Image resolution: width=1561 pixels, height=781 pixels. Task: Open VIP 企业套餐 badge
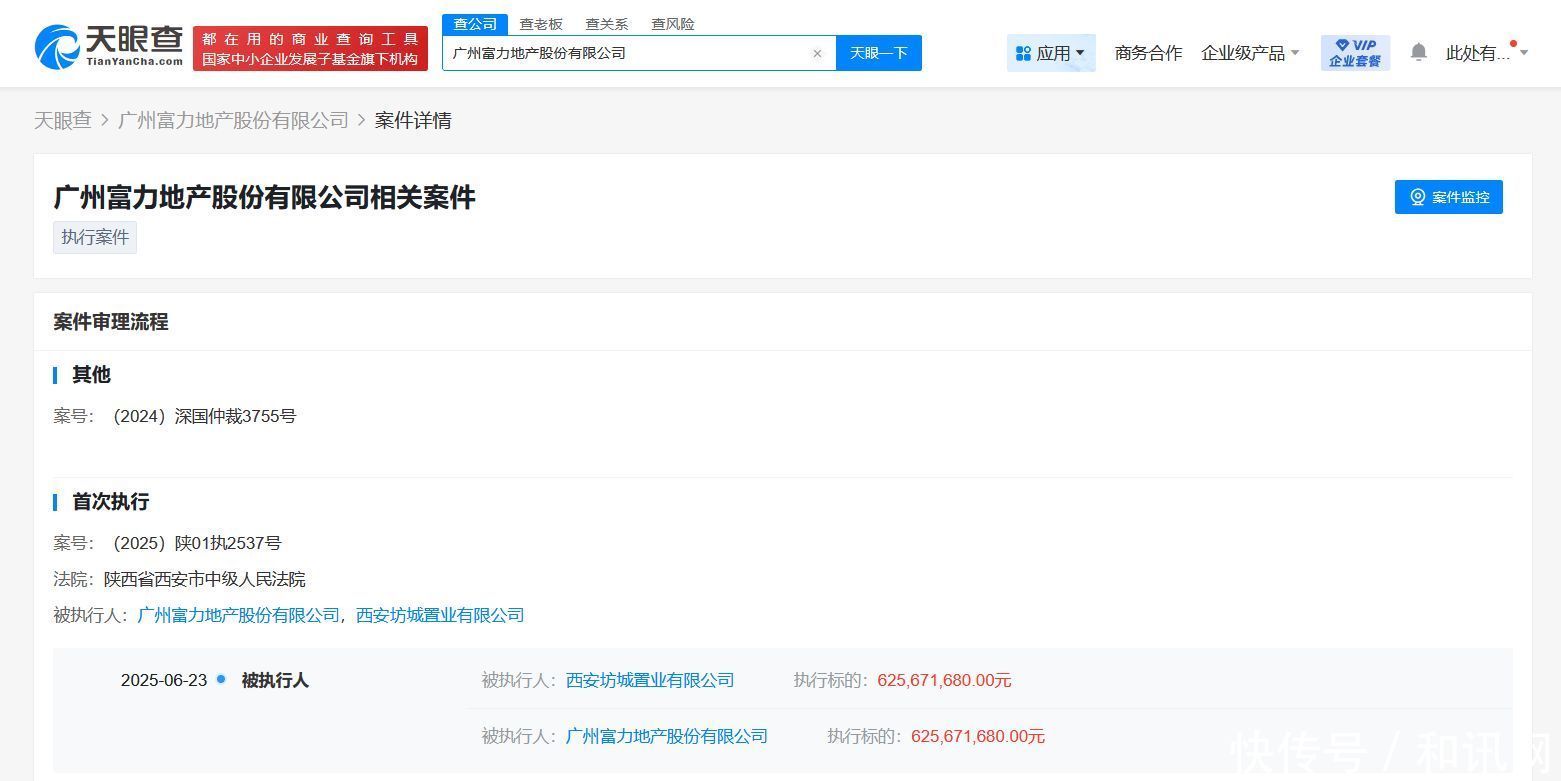tap(1355, 53)
